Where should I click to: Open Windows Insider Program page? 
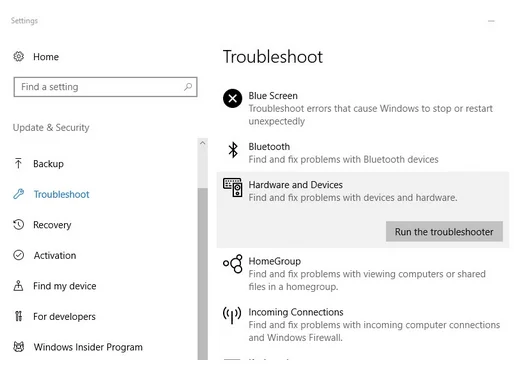tap(88, 347)
